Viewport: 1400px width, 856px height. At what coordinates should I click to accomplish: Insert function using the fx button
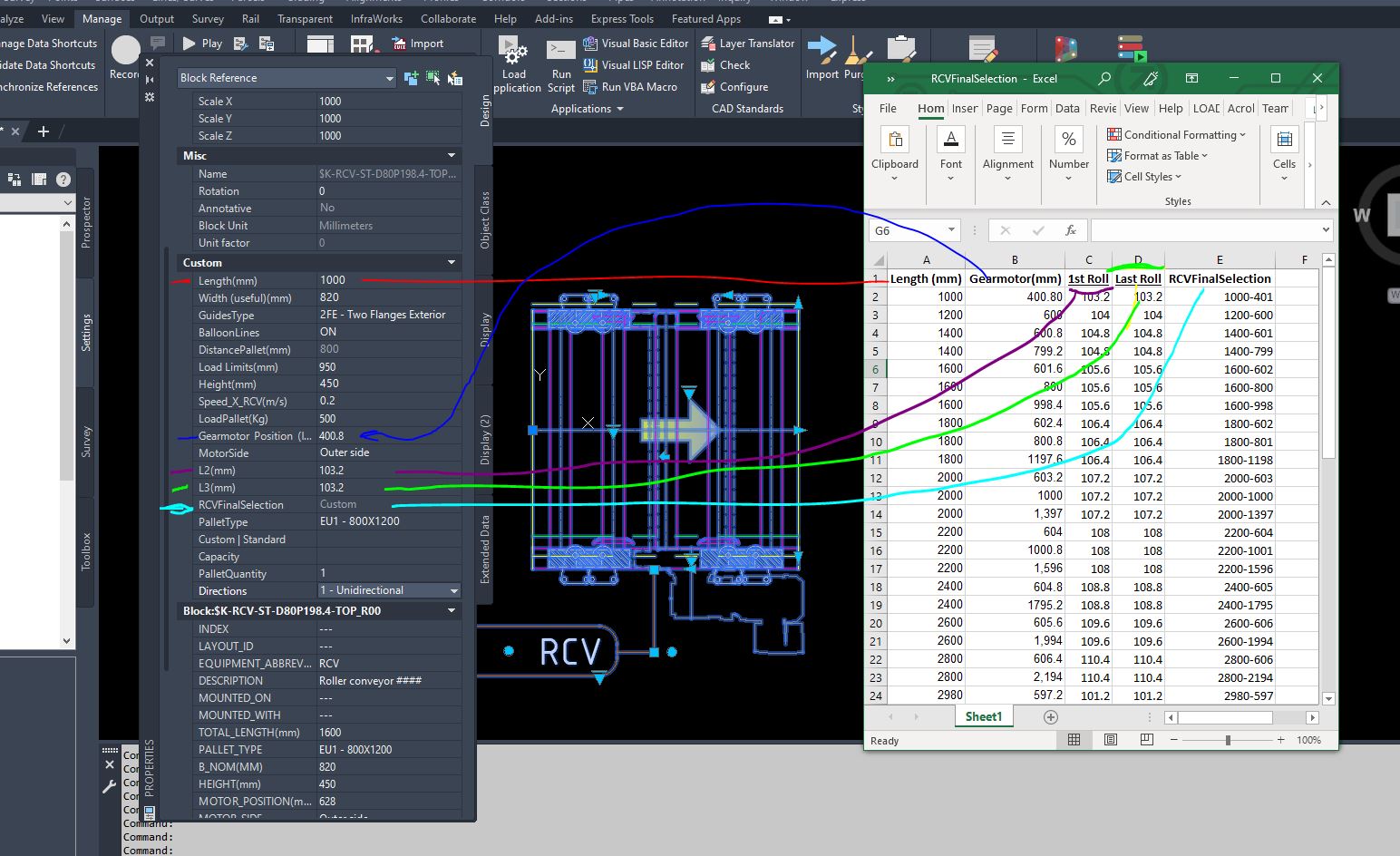pos(1070,231)
